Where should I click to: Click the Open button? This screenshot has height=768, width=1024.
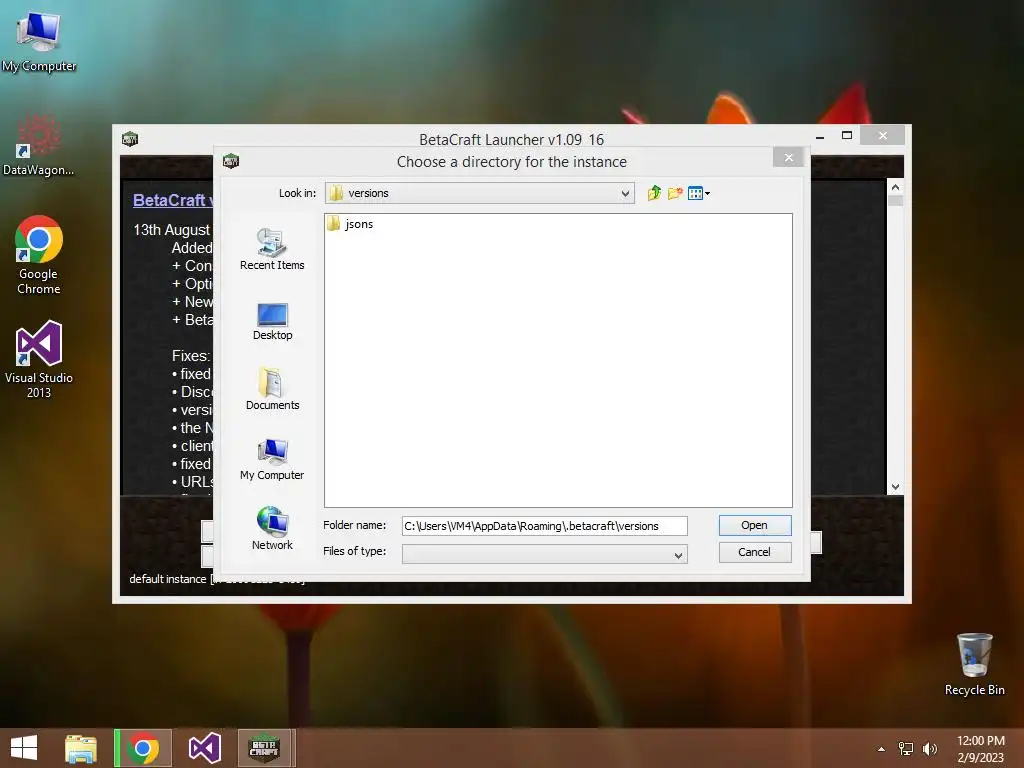(x=755, y=525)
